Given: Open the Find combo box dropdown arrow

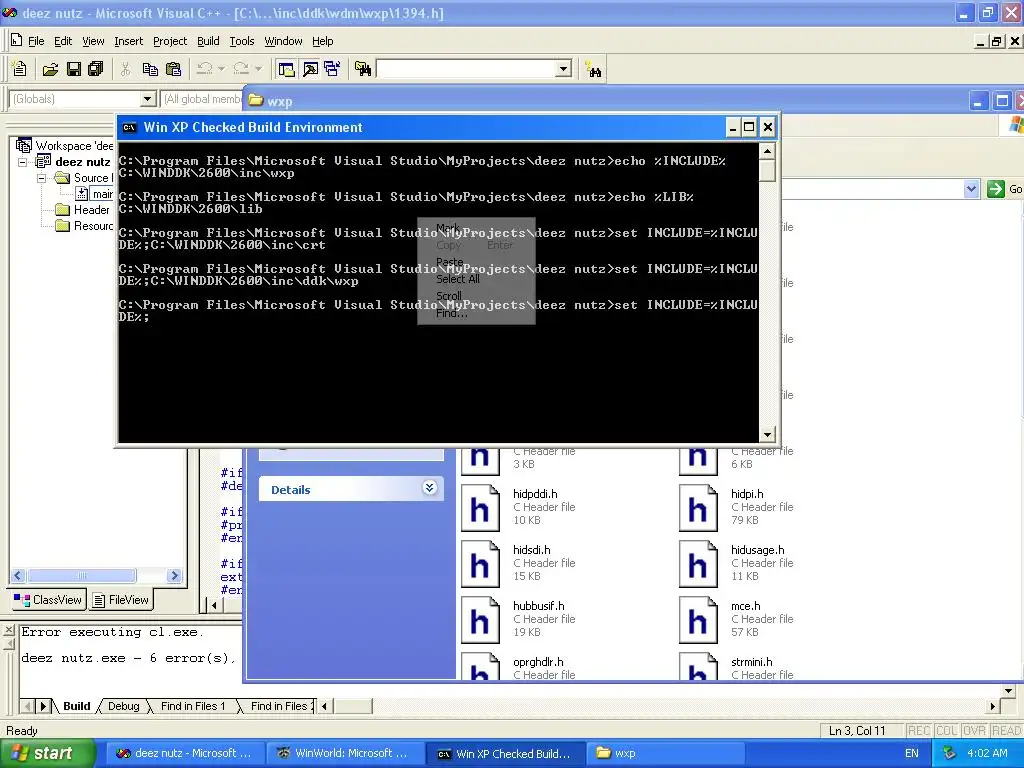Looking at the screenshot, I should tap(564, 69).
